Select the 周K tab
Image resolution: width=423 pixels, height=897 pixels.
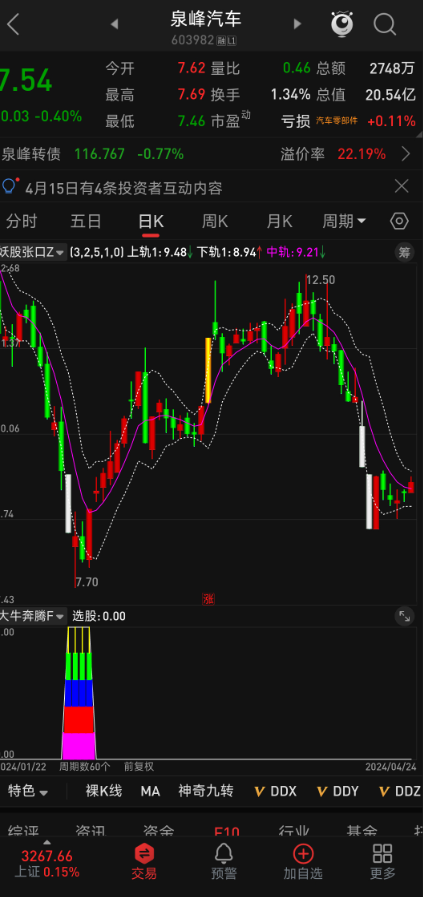coord(215,221)
